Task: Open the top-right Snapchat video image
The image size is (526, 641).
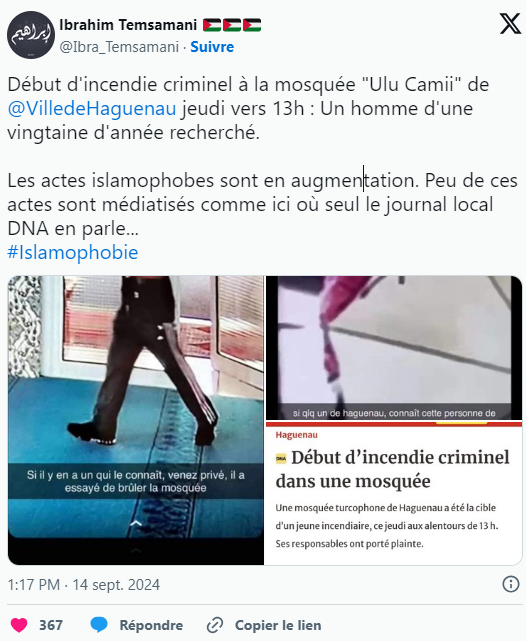Action: tap(394, 348)
